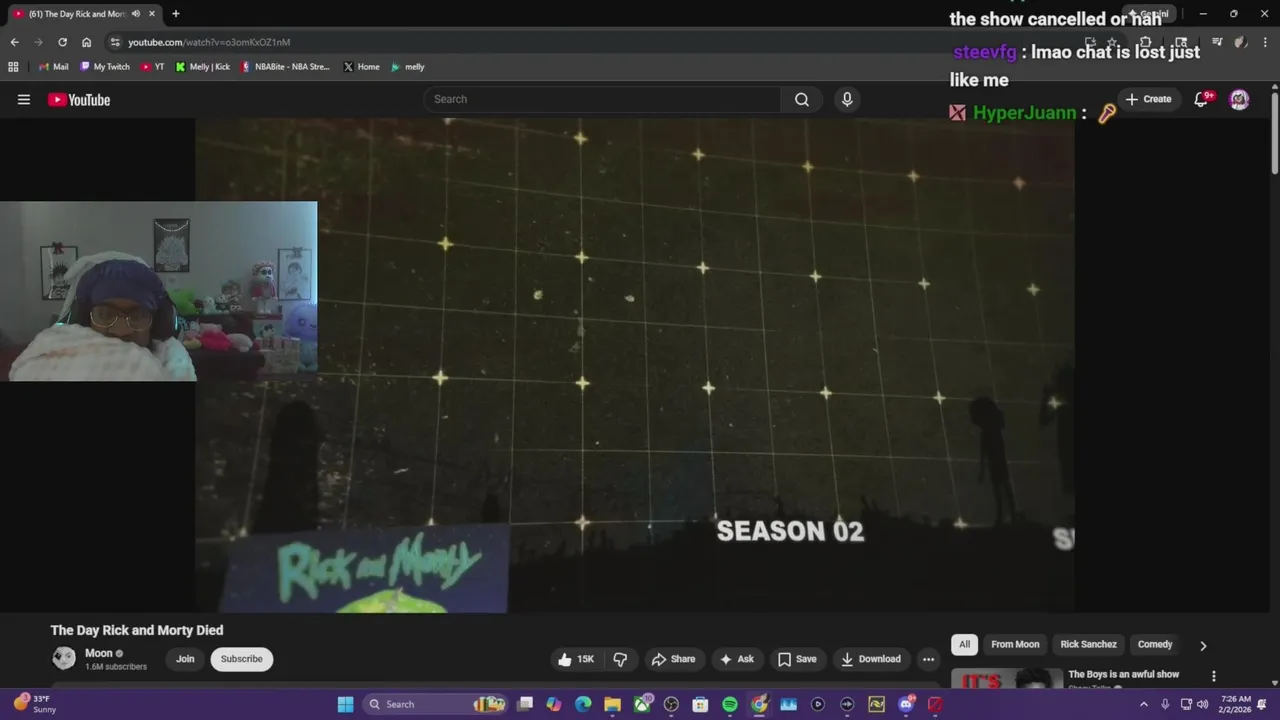
Task: Open the taskbar weather widget showing 33°F
Action: 35,704
